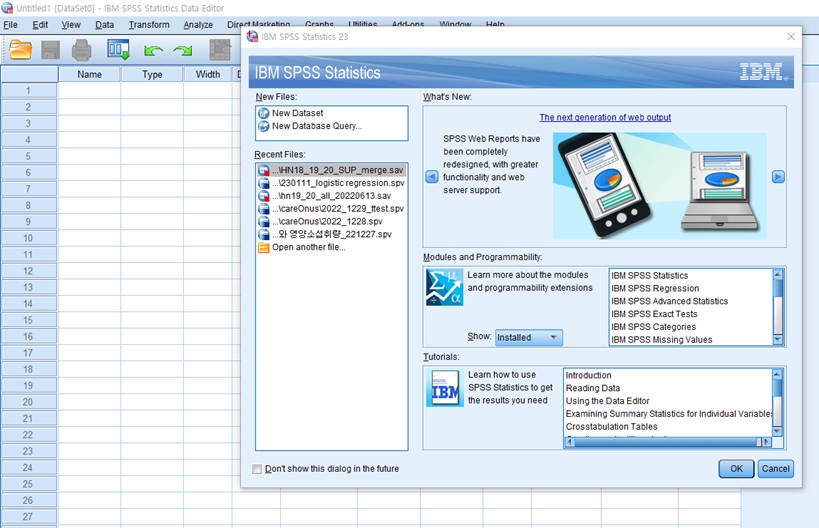Click tutorials list scroll-up arrow
This screenshot has width=819, height=528.
[x=777, y=374]
